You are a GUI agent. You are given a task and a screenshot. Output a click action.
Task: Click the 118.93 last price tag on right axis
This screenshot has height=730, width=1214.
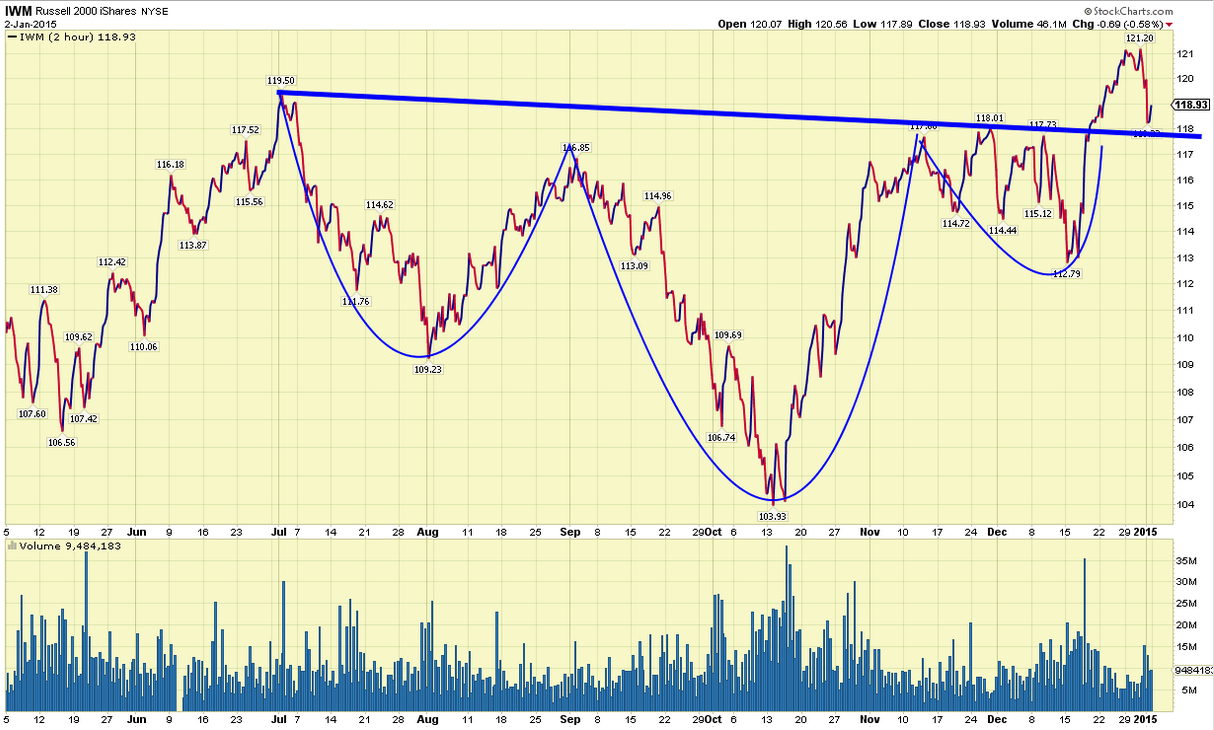tap(1193, 104)
